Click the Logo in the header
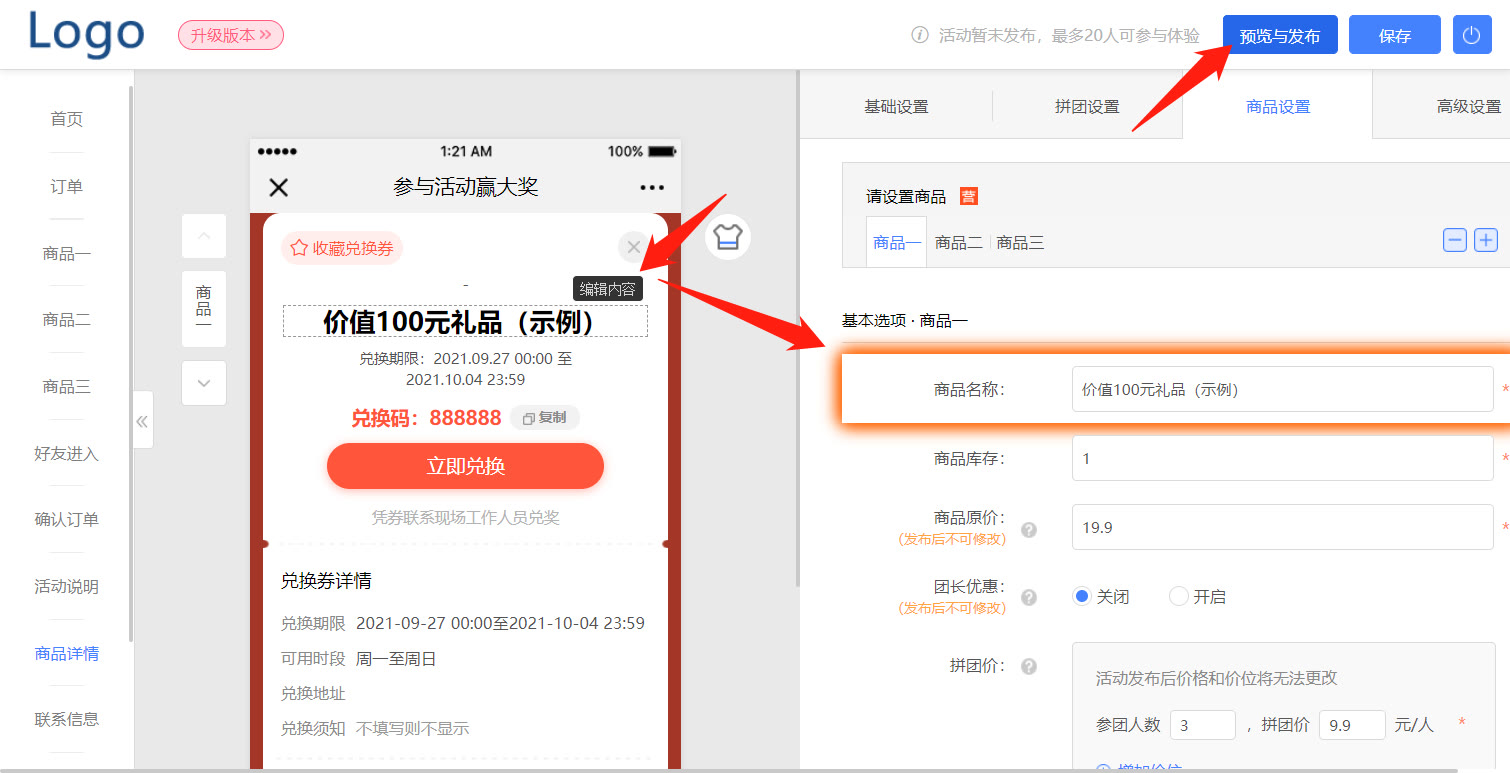 click(86, 33)
